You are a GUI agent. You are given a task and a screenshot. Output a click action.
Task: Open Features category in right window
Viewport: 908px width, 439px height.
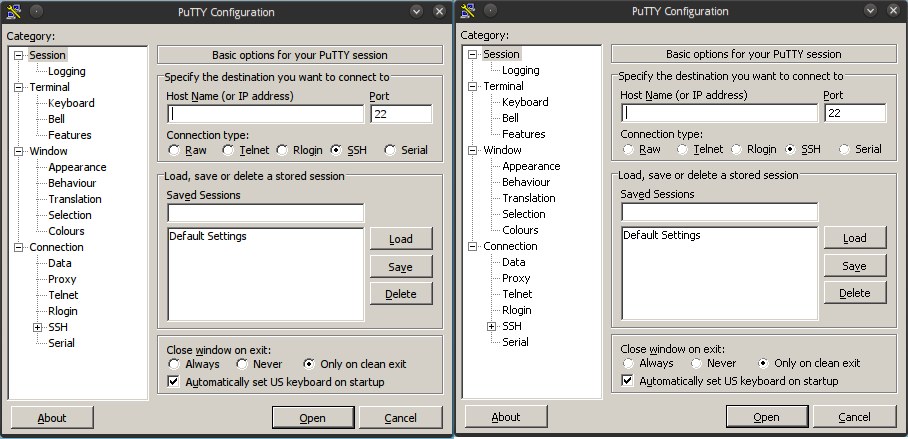[x=523, y=134]
